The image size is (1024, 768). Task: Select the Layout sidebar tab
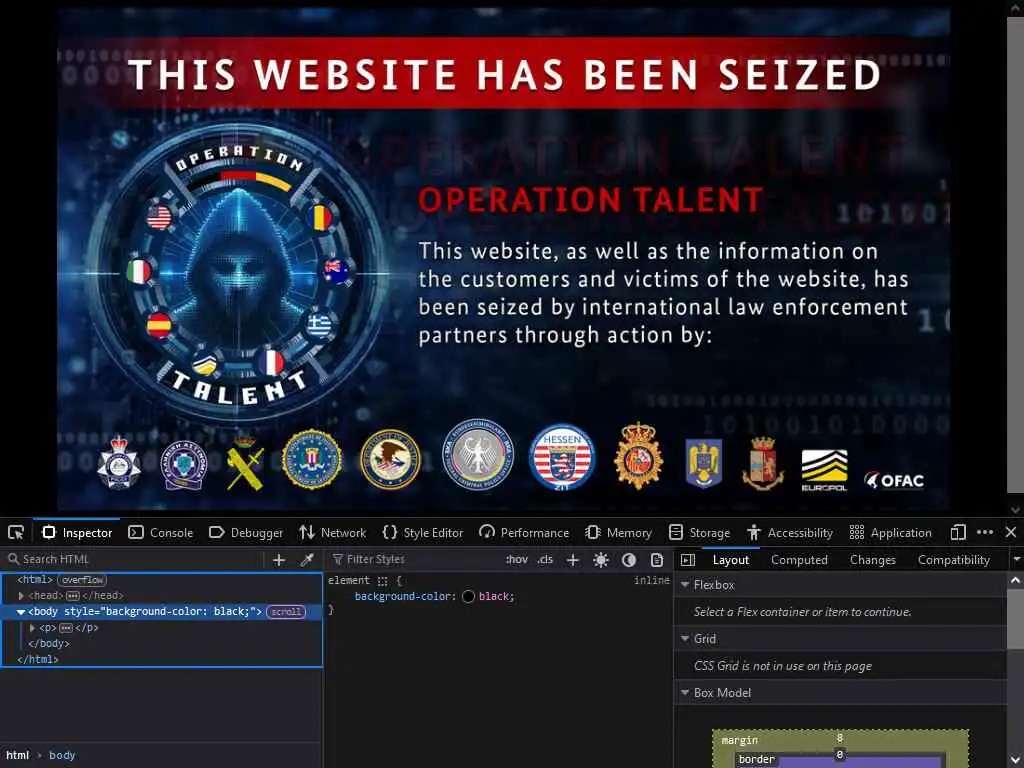pos(731,560)
